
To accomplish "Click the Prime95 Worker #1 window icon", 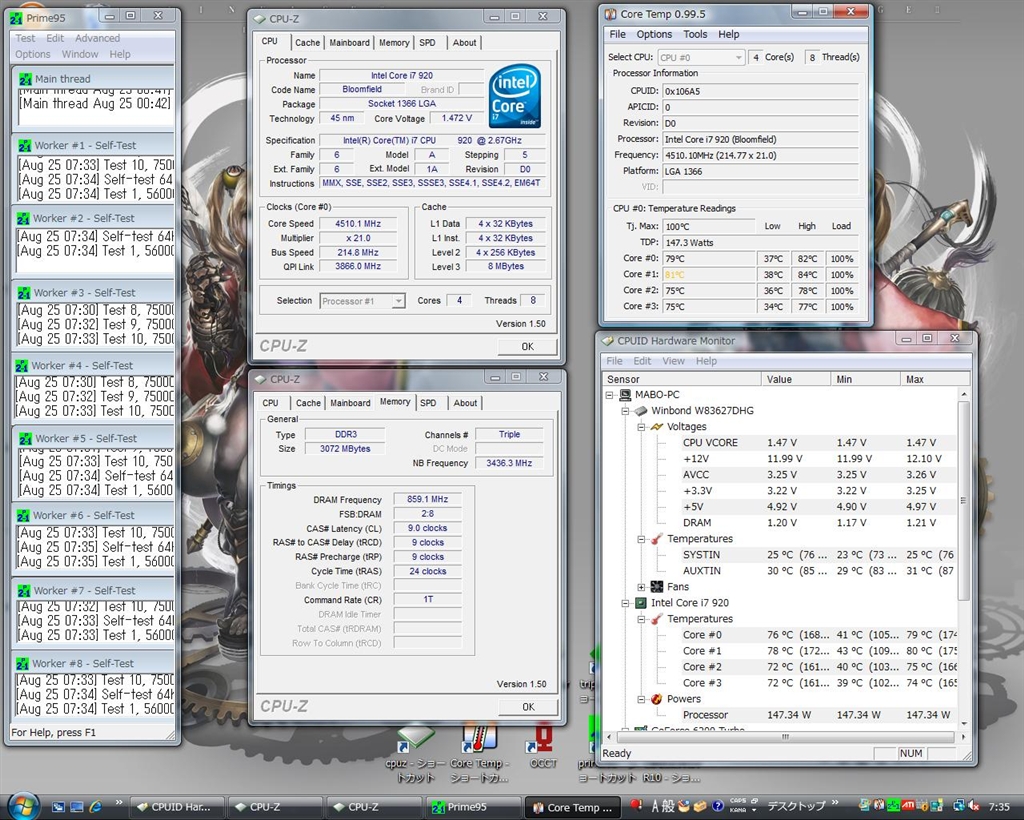I will tap(25, 146).
